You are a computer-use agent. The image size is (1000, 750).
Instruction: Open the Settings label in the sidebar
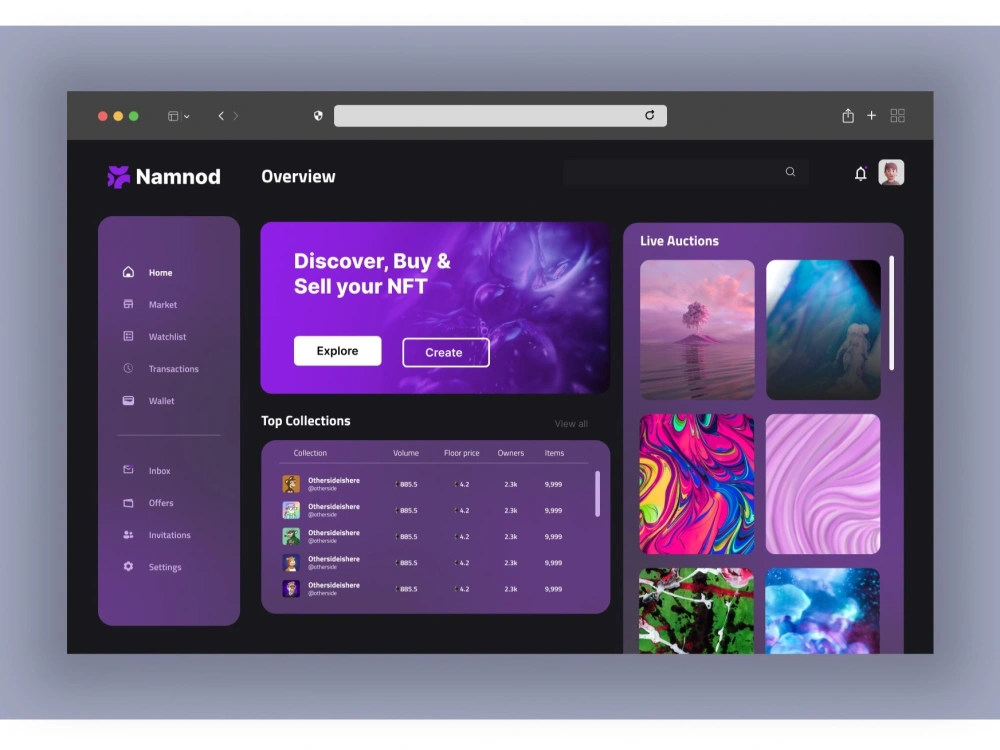pos(165,567)
